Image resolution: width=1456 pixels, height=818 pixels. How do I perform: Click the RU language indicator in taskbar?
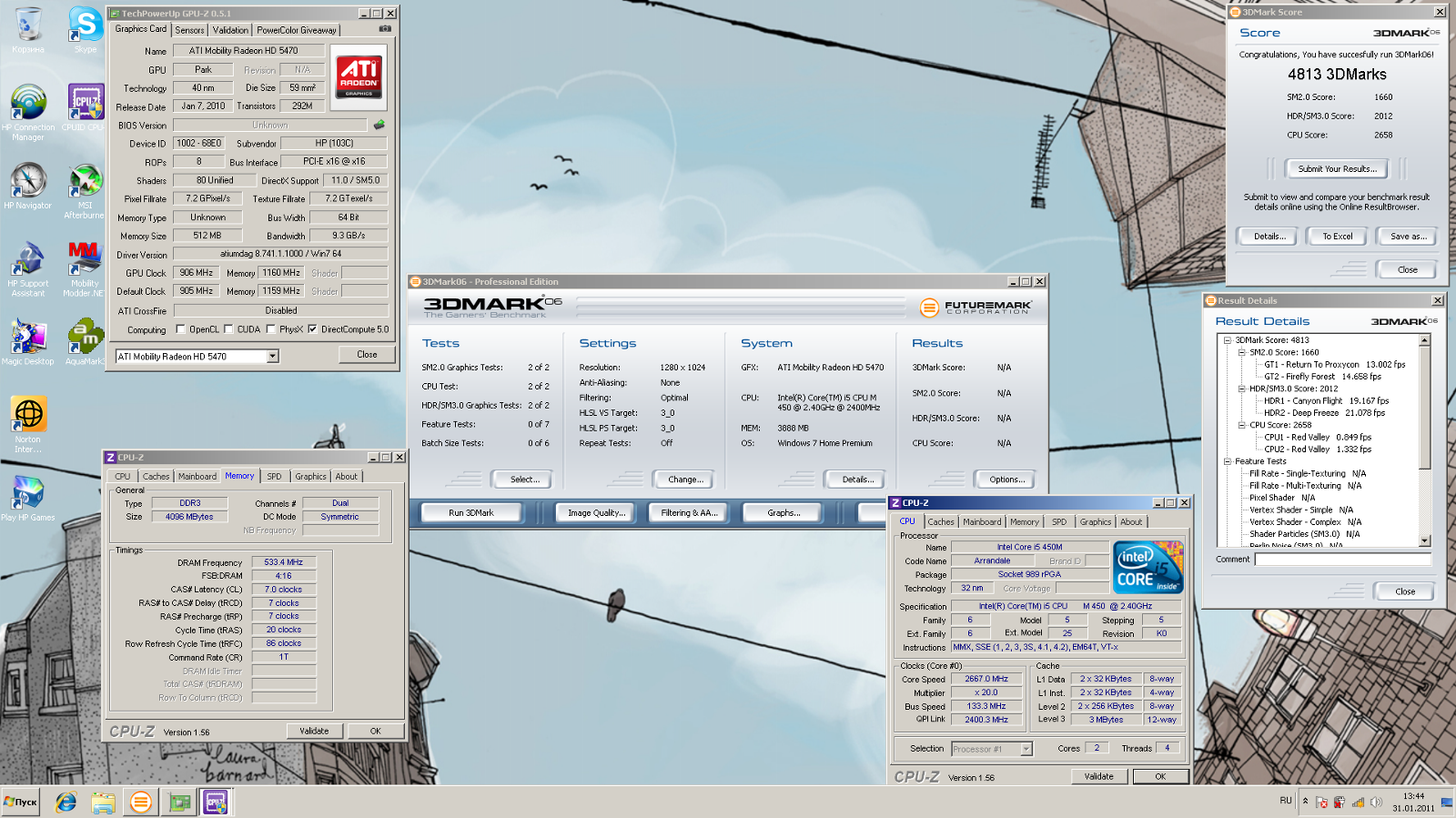(x=1285, y=802)
